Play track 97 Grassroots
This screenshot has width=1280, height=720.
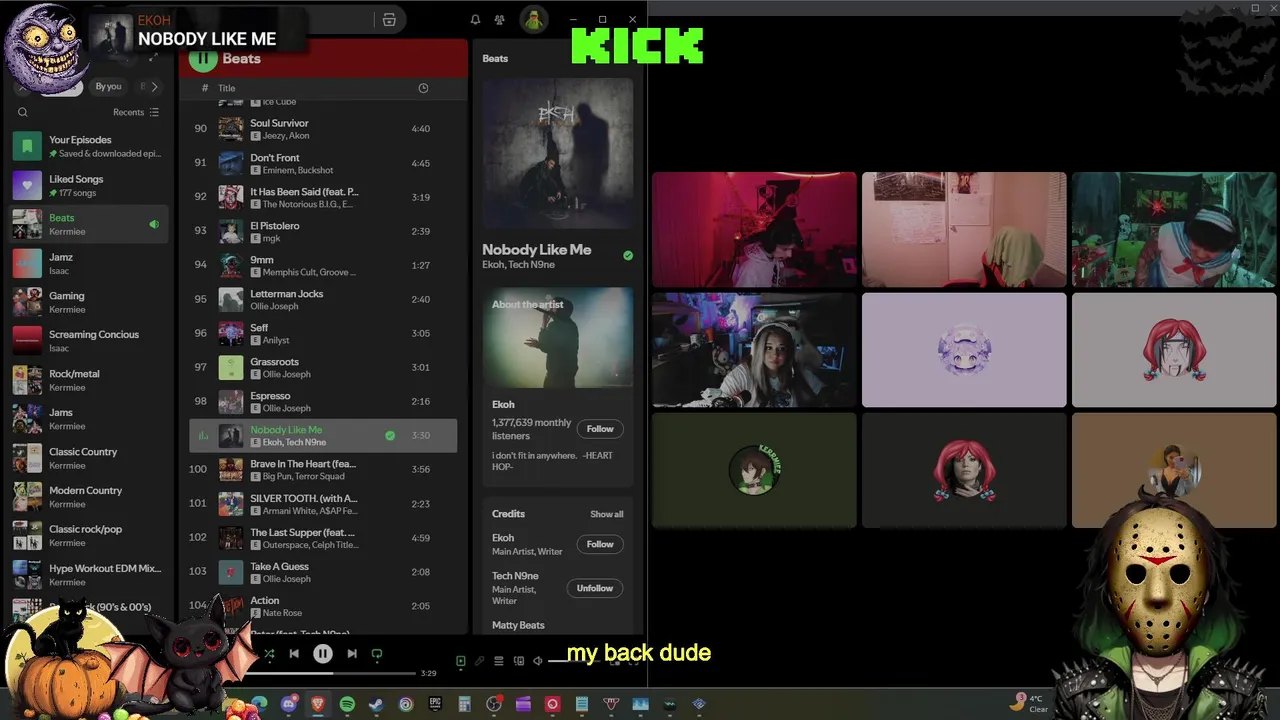click(323, 367)
